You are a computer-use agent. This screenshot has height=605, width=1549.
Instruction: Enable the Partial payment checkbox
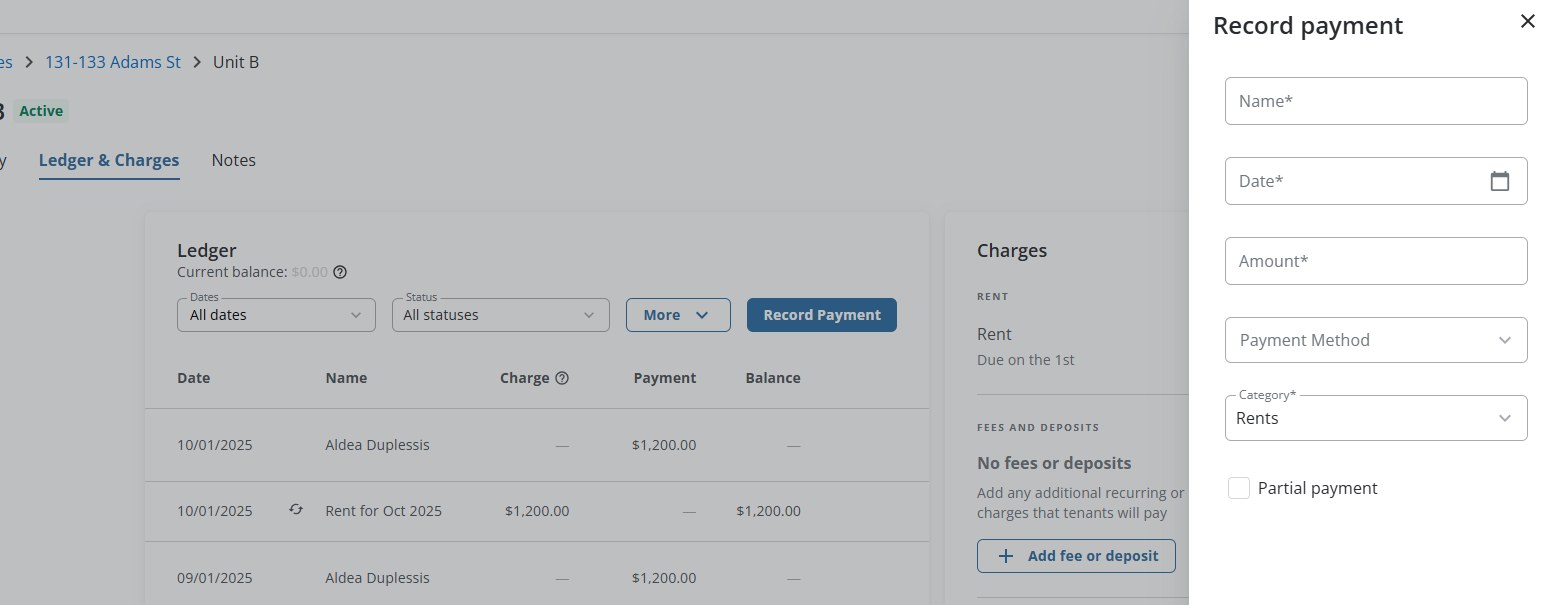[1239, 488]
